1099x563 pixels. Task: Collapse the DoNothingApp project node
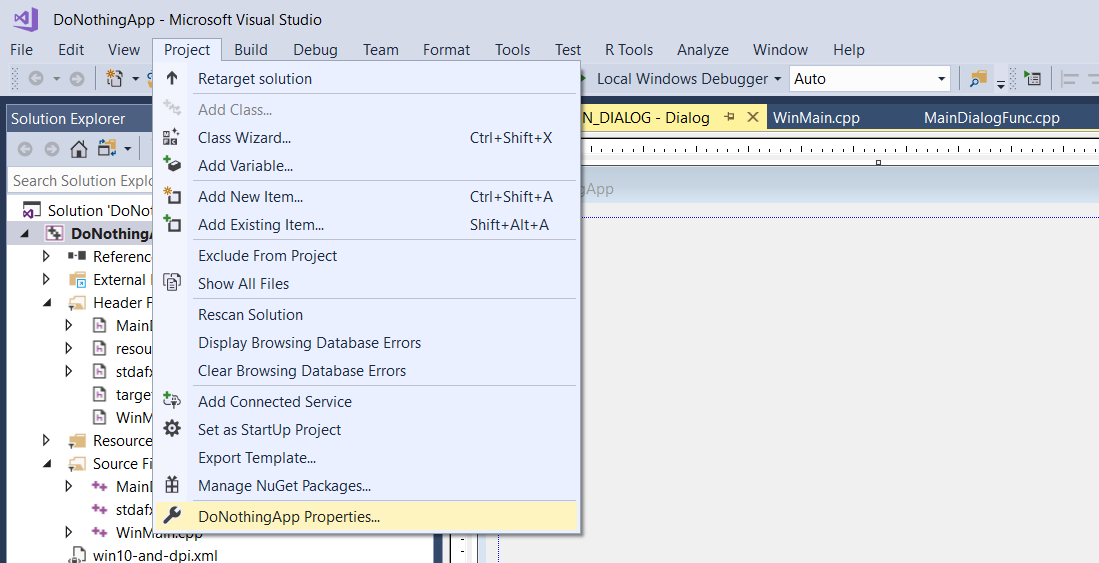click(x=25, y=233)
